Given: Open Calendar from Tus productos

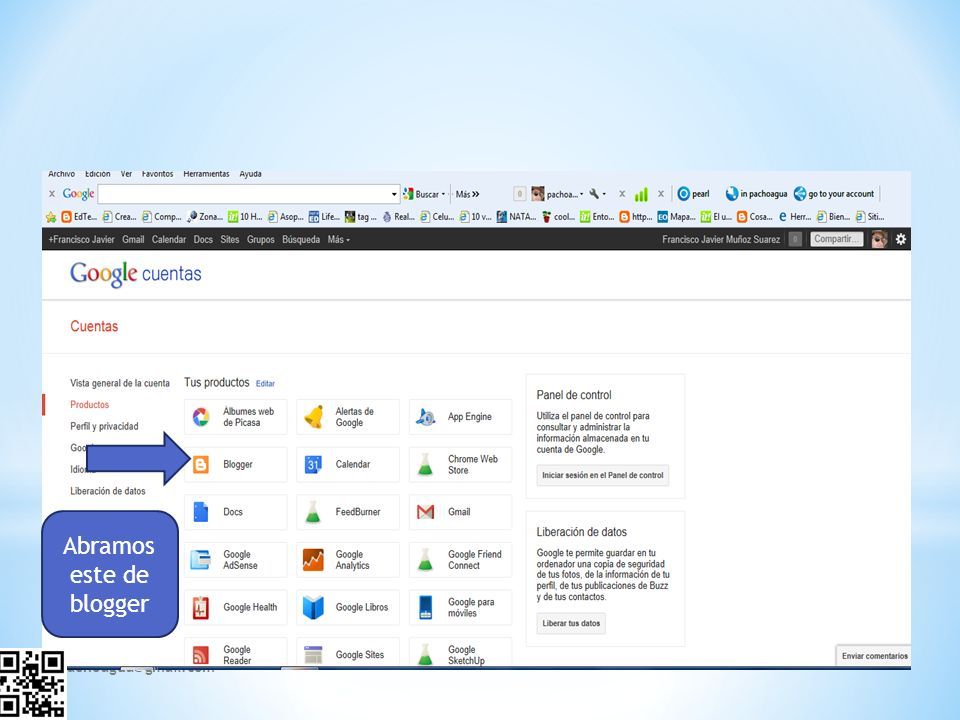Looking at the screenshot, I should point(348,465).
